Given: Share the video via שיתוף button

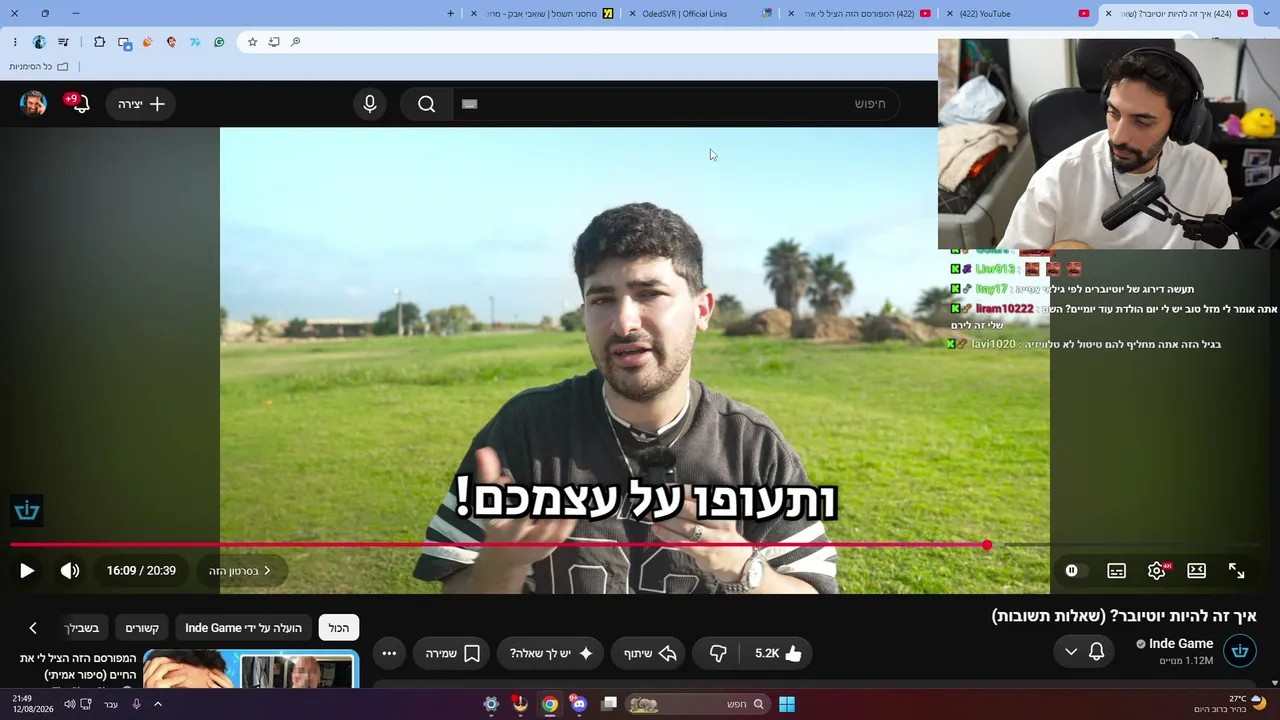Looking at the screenshot, I should (x=649, y=653).
